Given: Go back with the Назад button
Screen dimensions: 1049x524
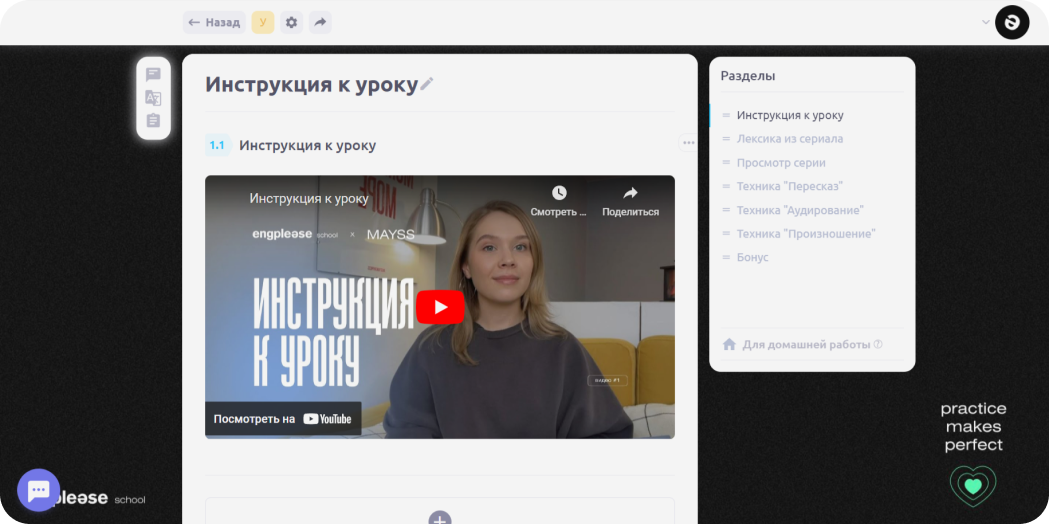Looking at the screenshot, I should [214, 22].
